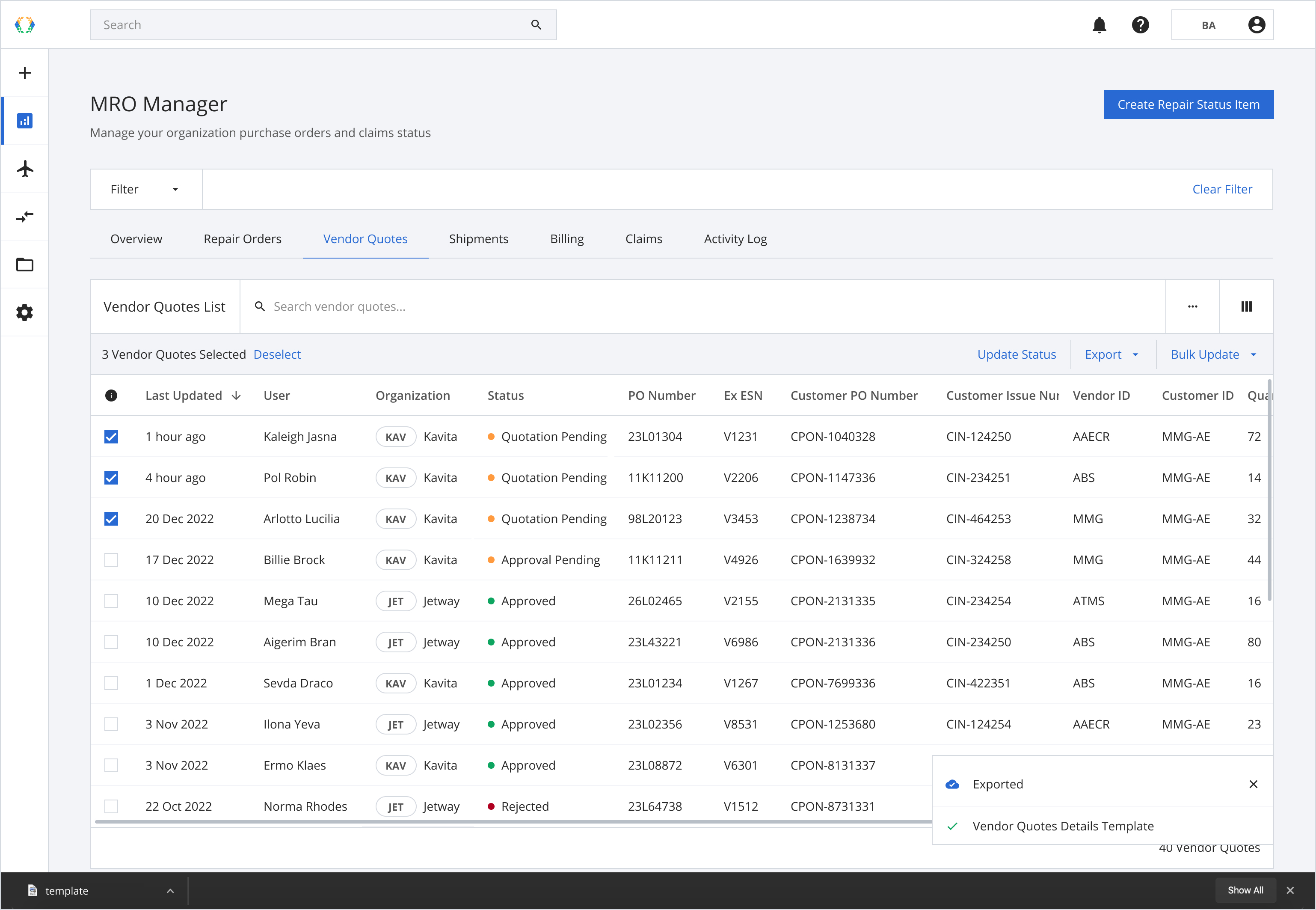Click the vendor quotes search magnifier icon

[x=259, y=307]
